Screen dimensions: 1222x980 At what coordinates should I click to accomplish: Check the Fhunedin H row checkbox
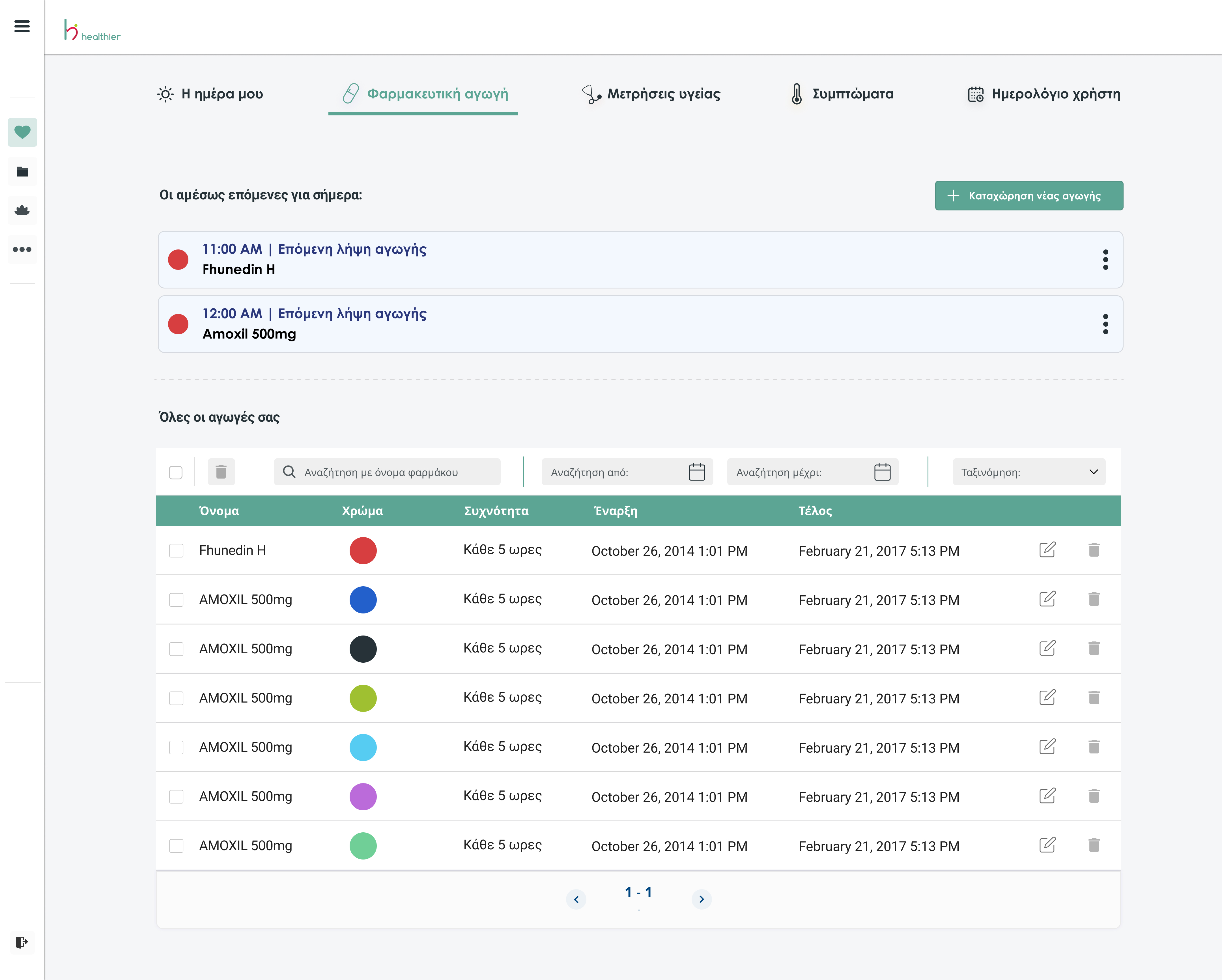[176, 550]
